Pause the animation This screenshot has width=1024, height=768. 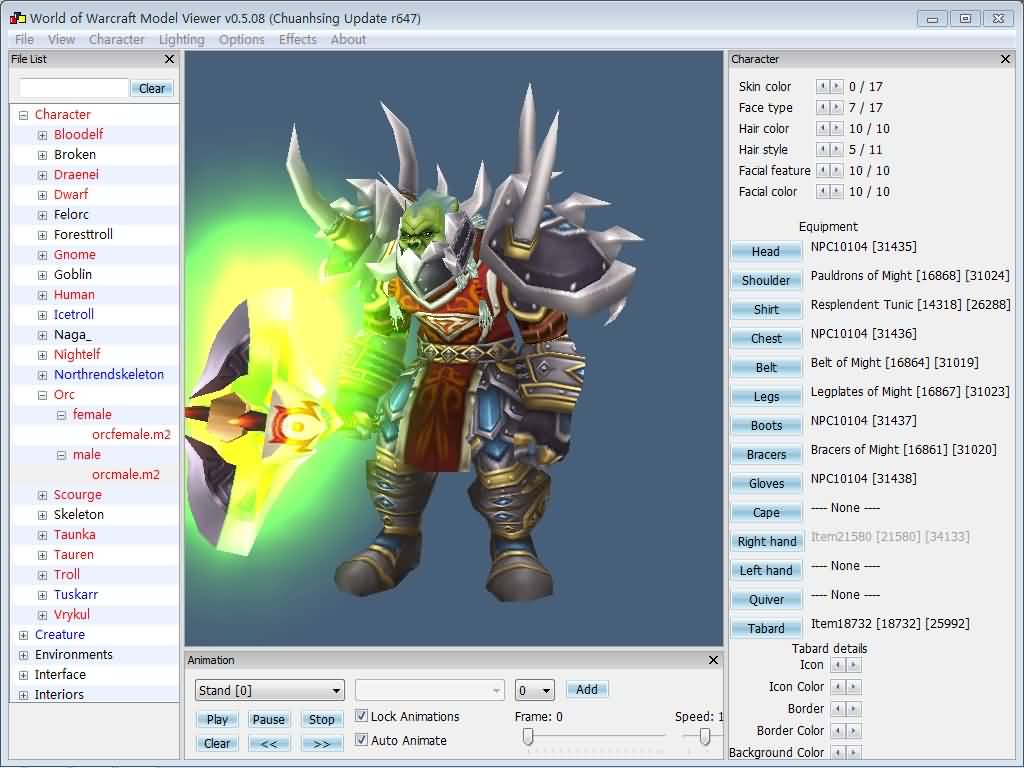coord(268,720)
